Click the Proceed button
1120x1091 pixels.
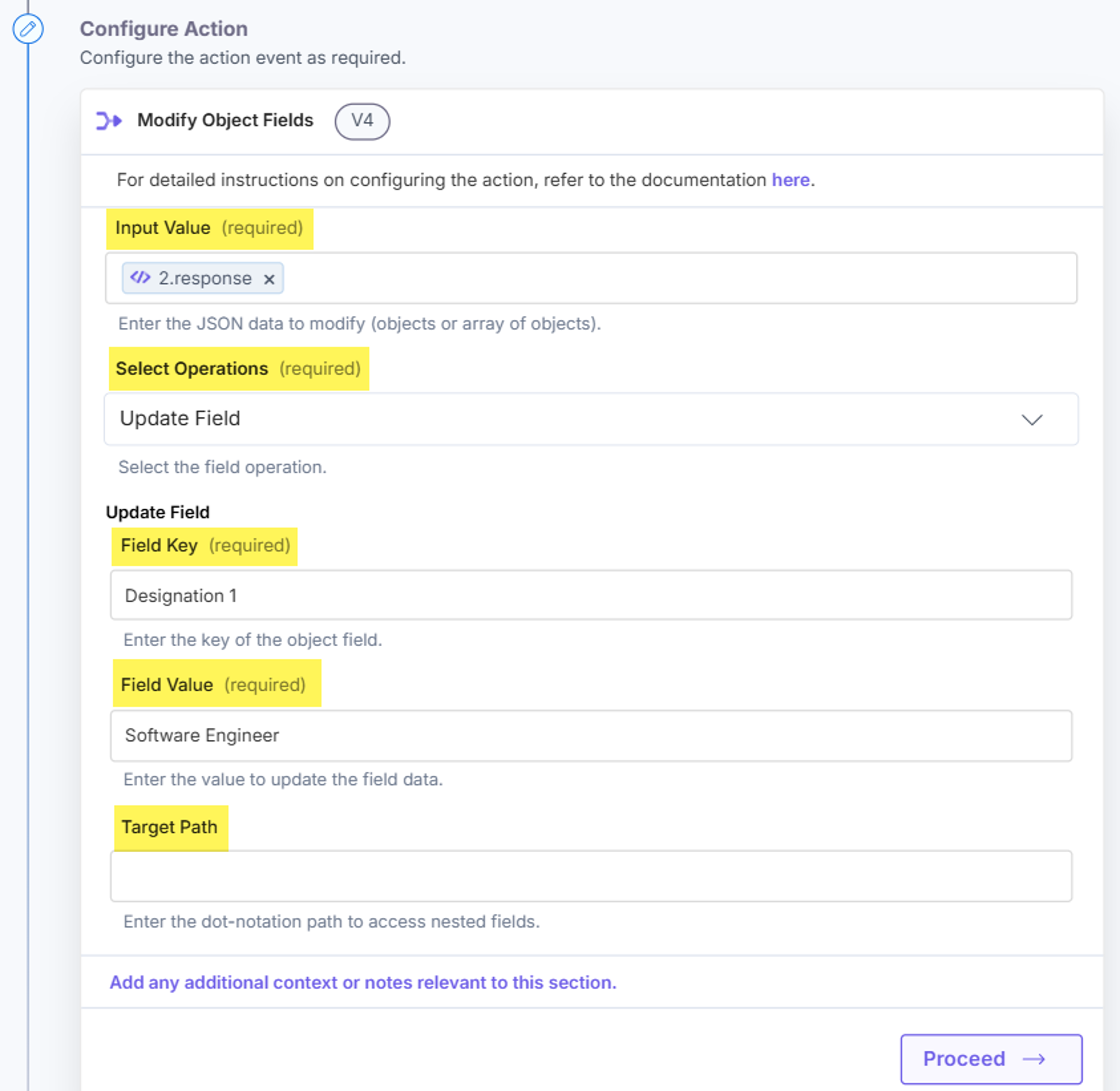tap(991, 1059)
